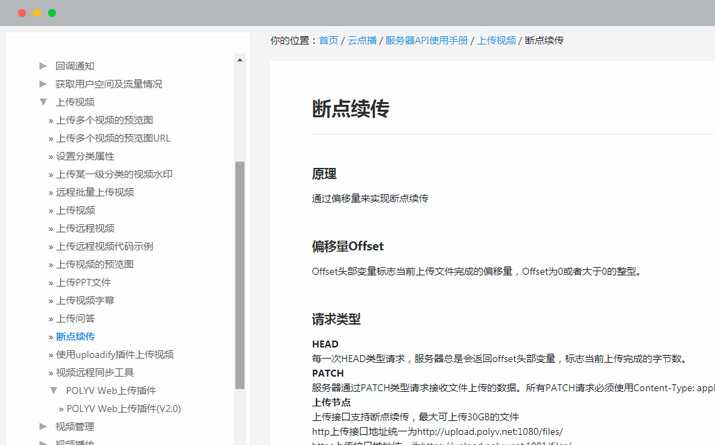The image size is (715, 445).
Task: Expand the 回调通知 tree node arrow
Action: 43,66
